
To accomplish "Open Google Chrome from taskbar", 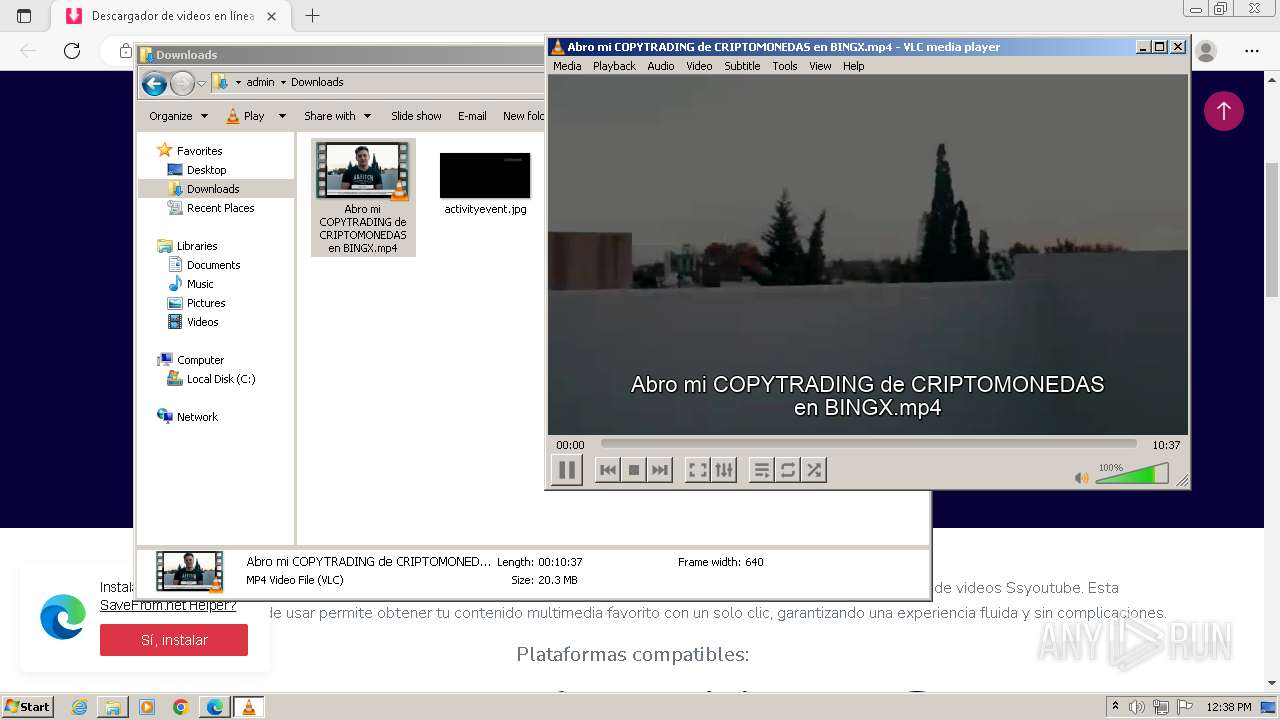I will [x=181, y=707].
